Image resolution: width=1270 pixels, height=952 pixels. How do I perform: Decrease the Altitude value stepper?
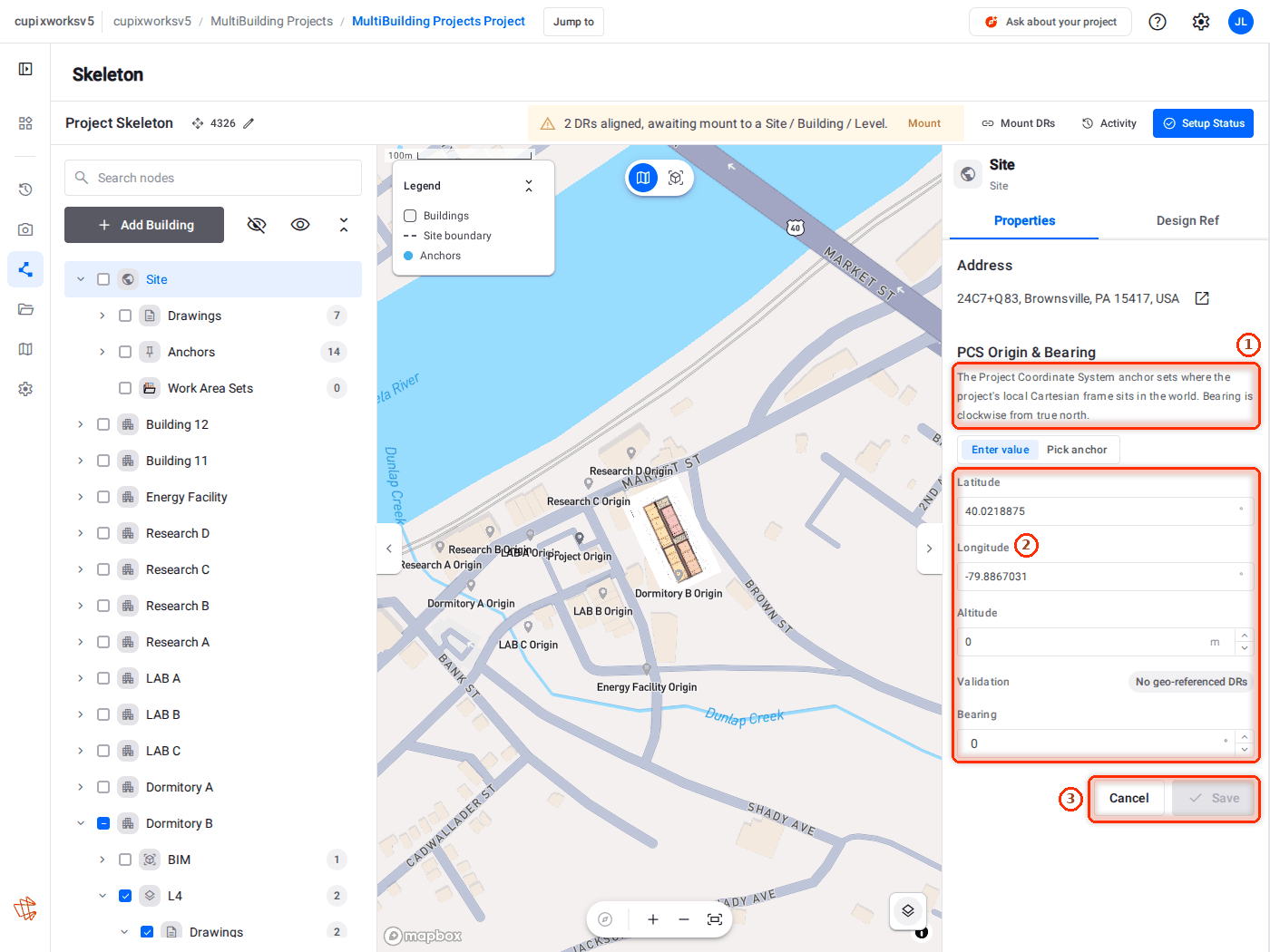(1245, 648)
